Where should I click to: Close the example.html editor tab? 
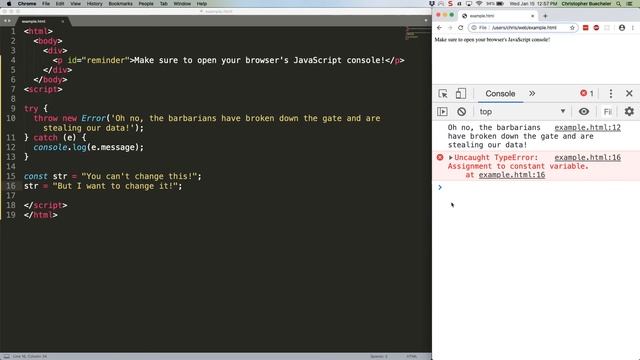tap(62, 21)
